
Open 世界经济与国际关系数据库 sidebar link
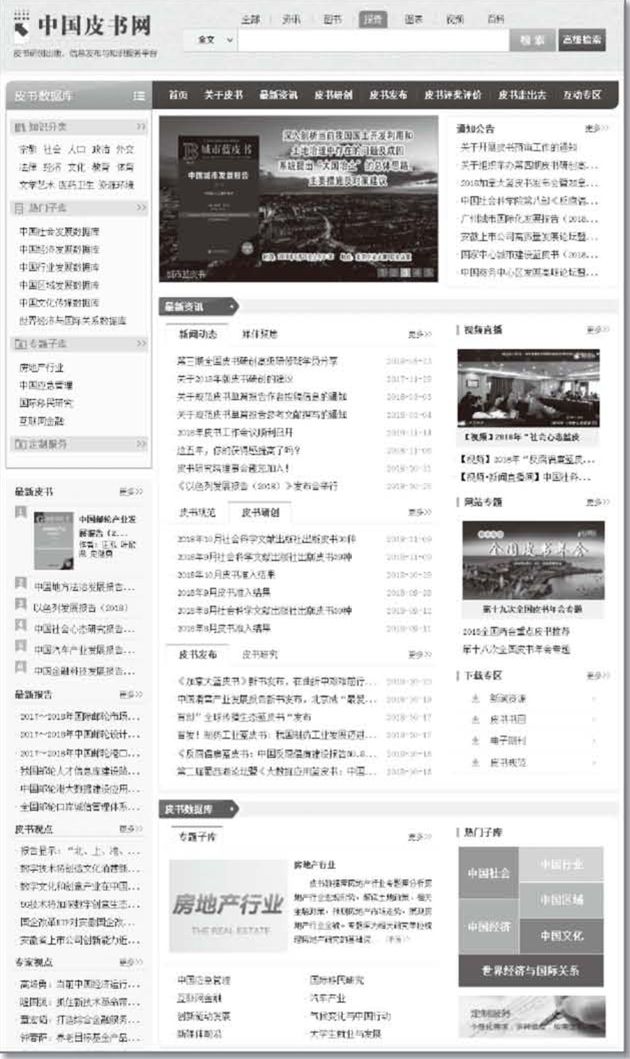point(73,320)
